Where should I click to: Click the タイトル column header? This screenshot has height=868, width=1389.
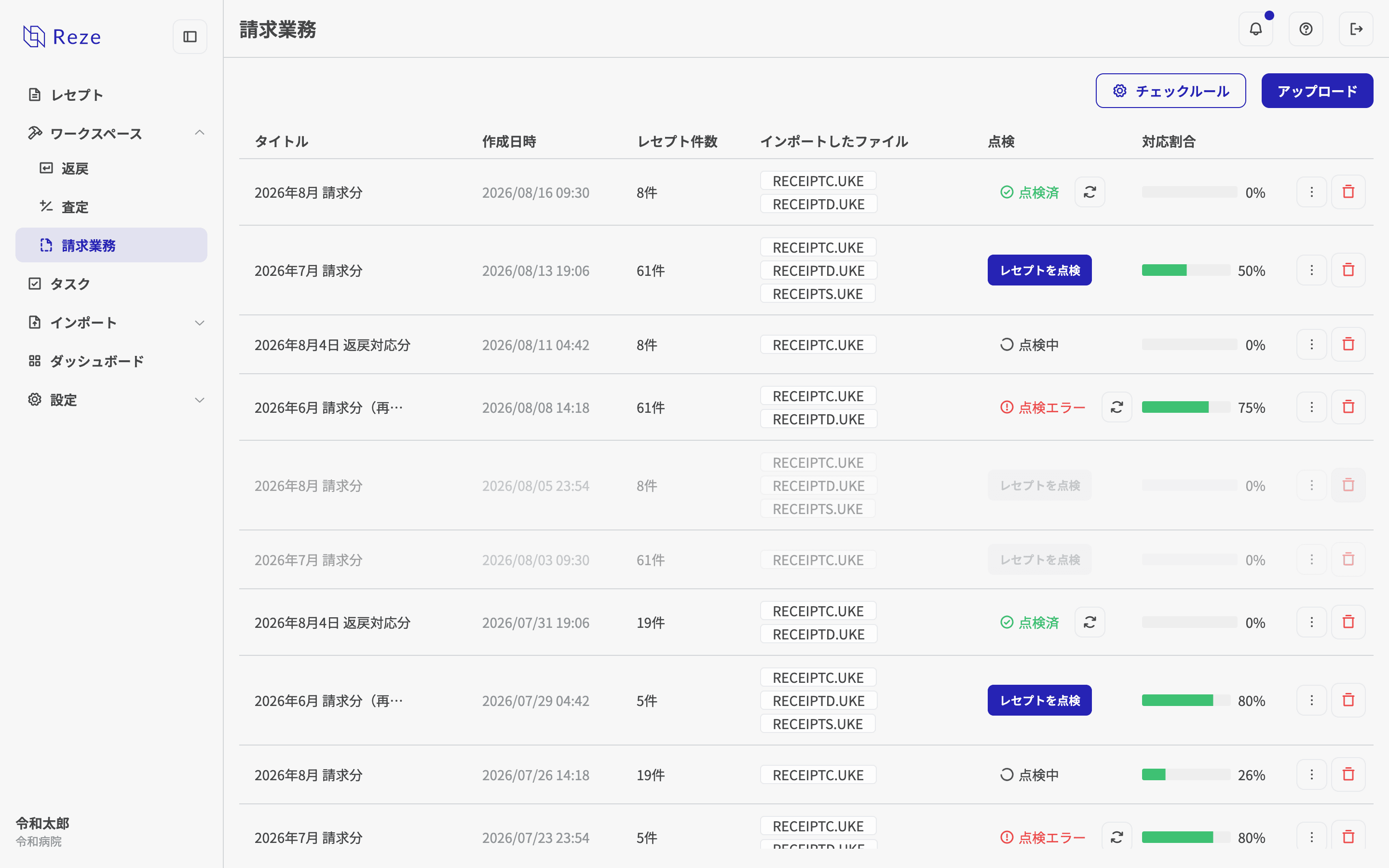(x=281, y=142)
